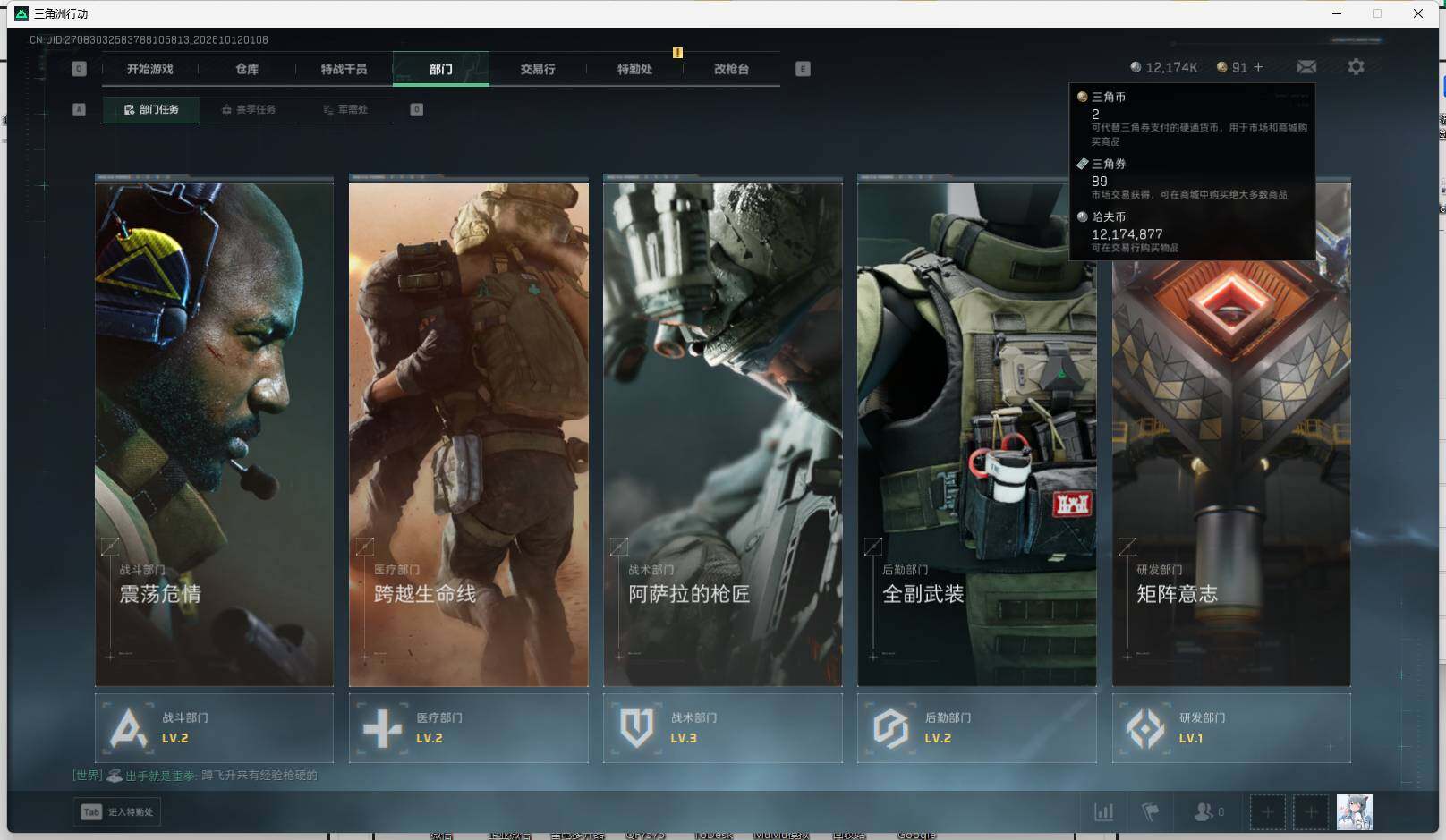The image size is (1446, 840).
Task: Click the flag icon in bottom bar
Action: (x=1151, y=812)
